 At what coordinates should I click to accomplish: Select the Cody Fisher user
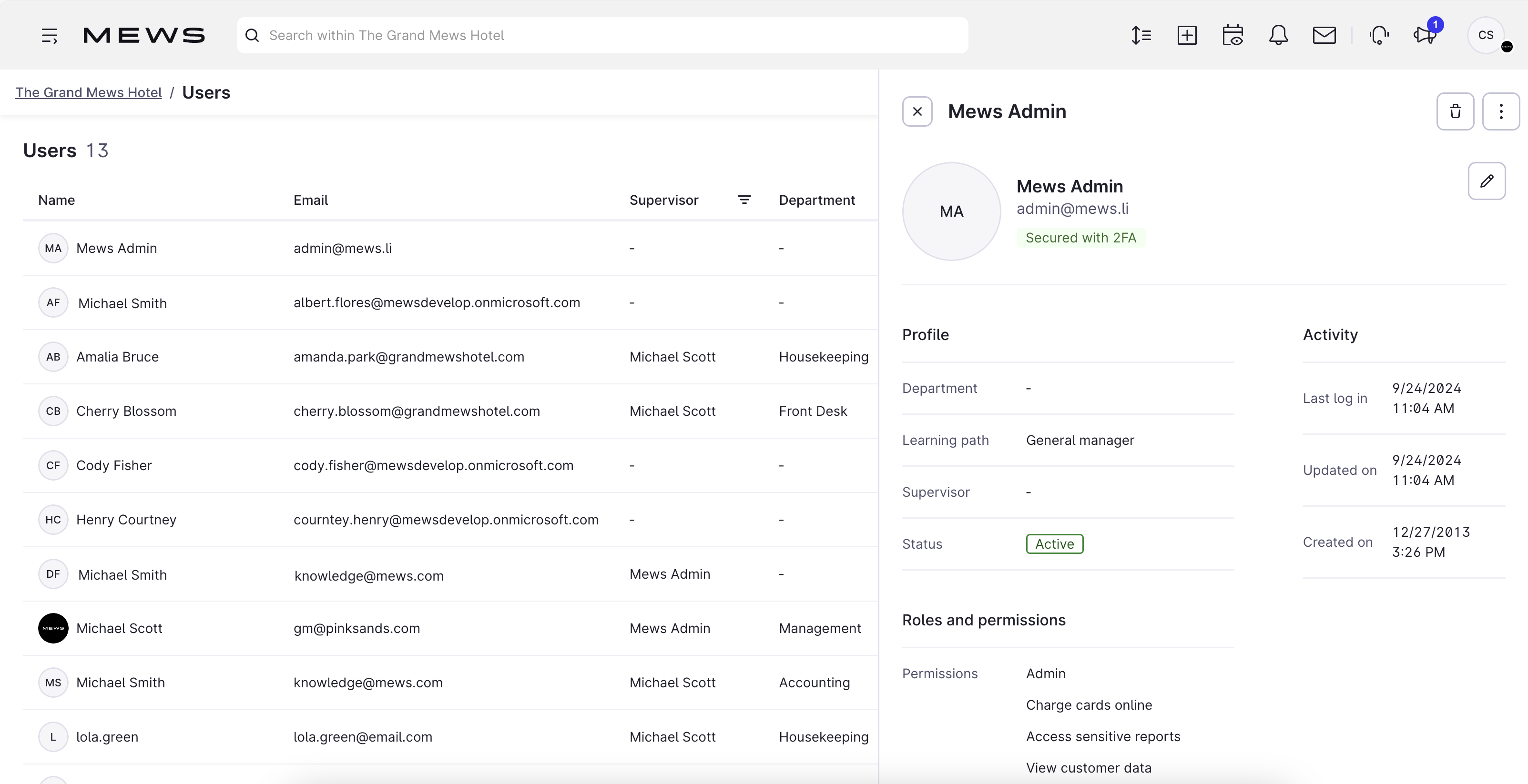(450, 466)
